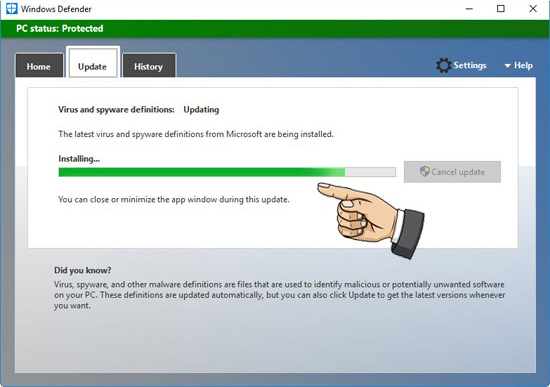Click the green installation progress bar

227,172
